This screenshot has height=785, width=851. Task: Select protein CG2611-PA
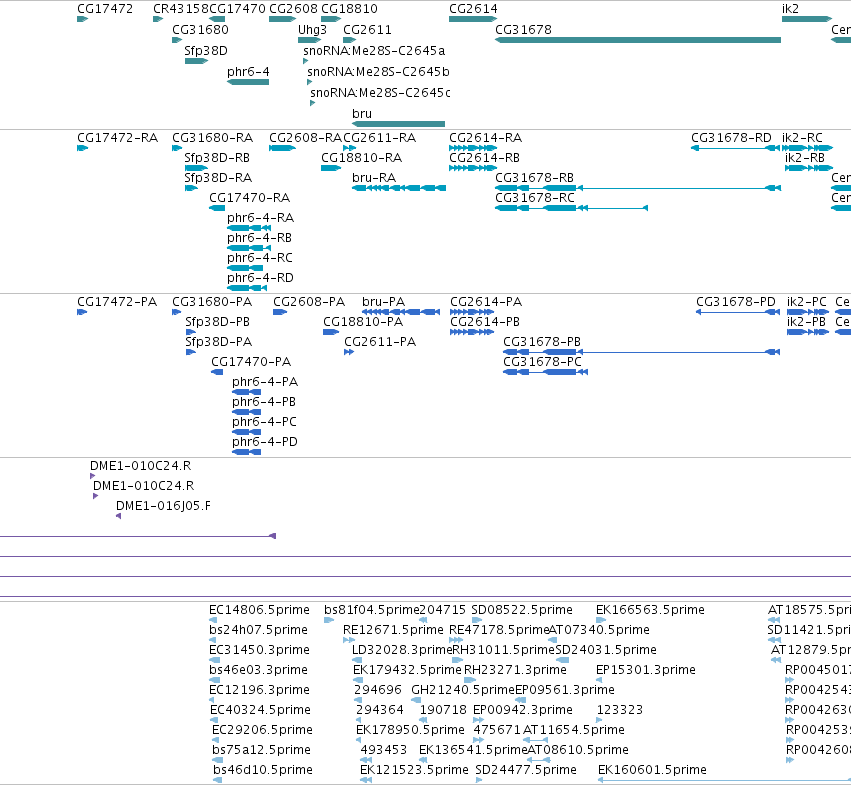point(380,342)
